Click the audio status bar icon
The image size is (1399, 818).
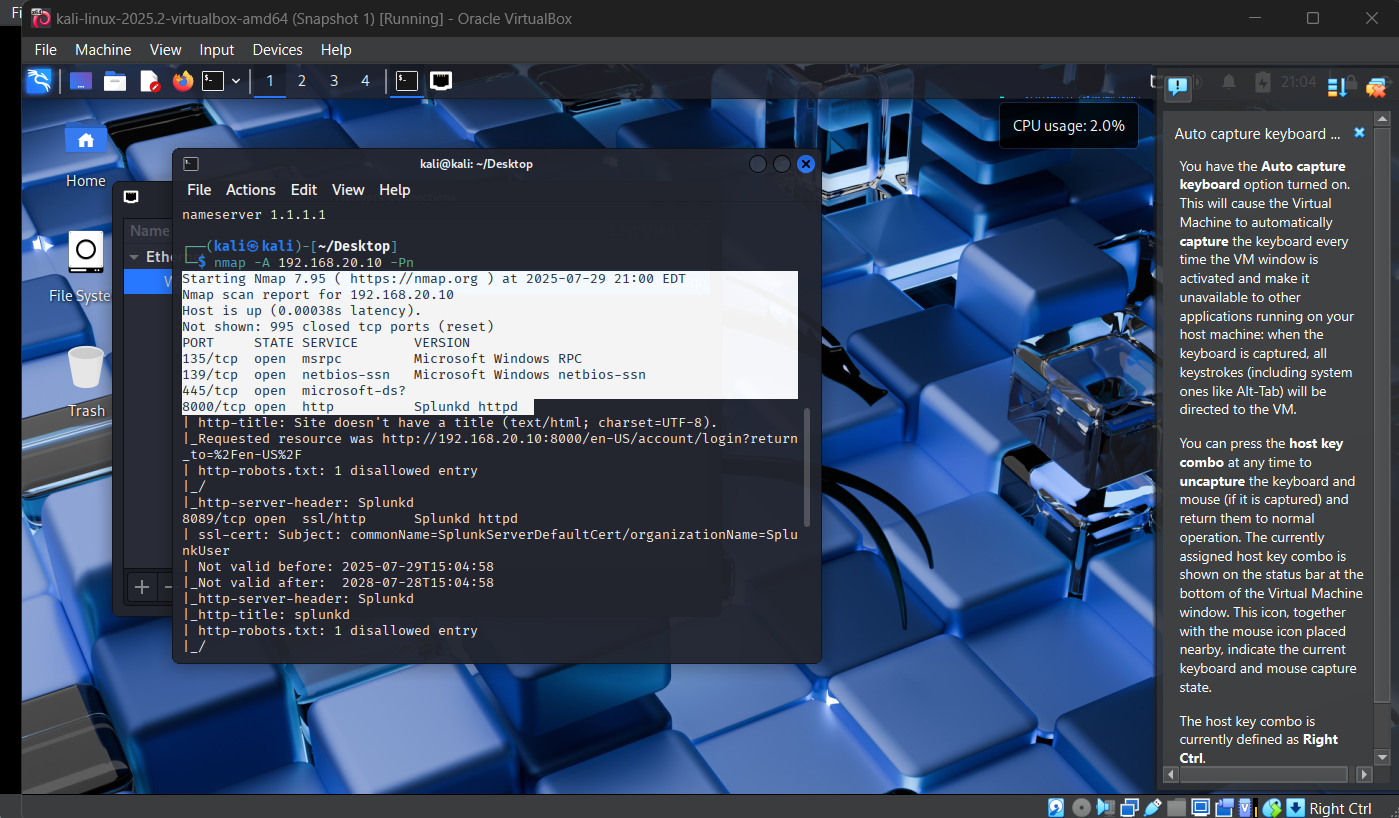tap(1105, 806)
